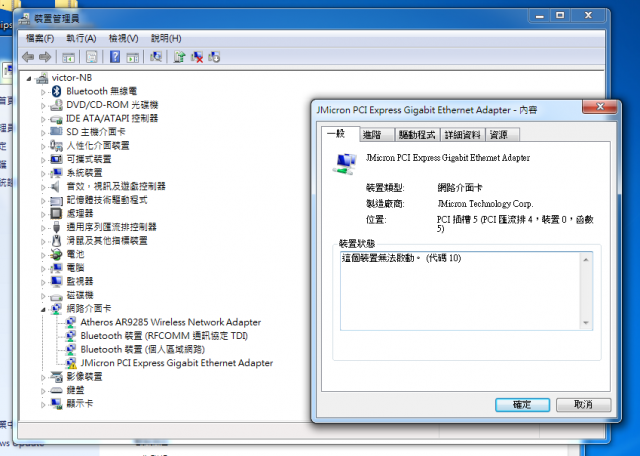Open the 執行(A) menu
Viewport: 640px width, 456px height.
pyautogui.click(x=81, y=38)
